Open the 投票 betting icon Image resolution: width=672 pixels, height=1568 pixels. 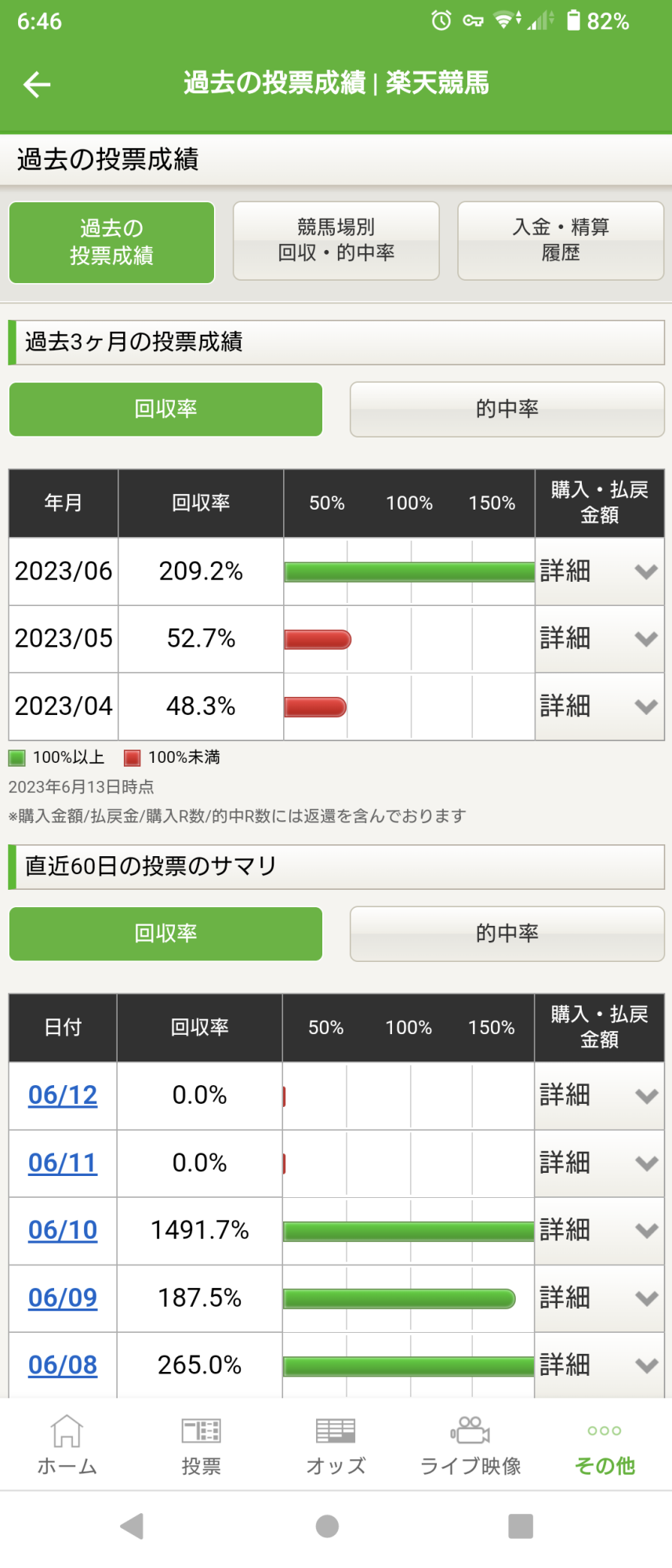[x=201, y=1445]
